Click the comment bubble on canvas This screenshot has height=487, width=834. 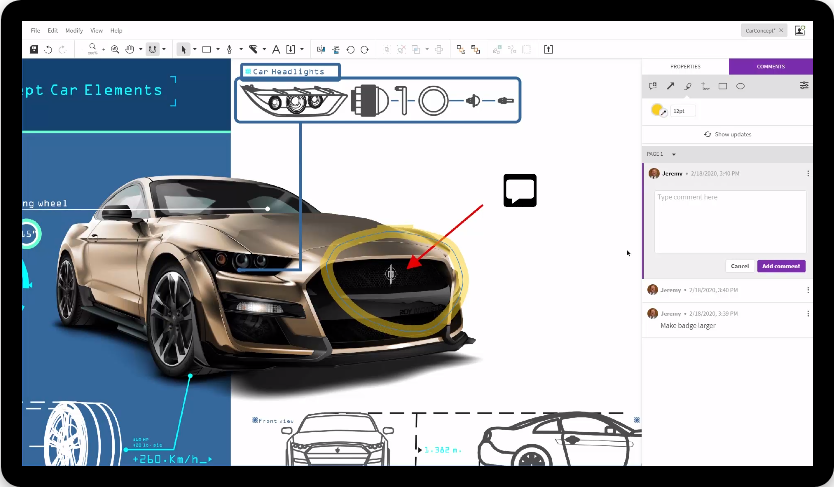[x=520, y=190]
